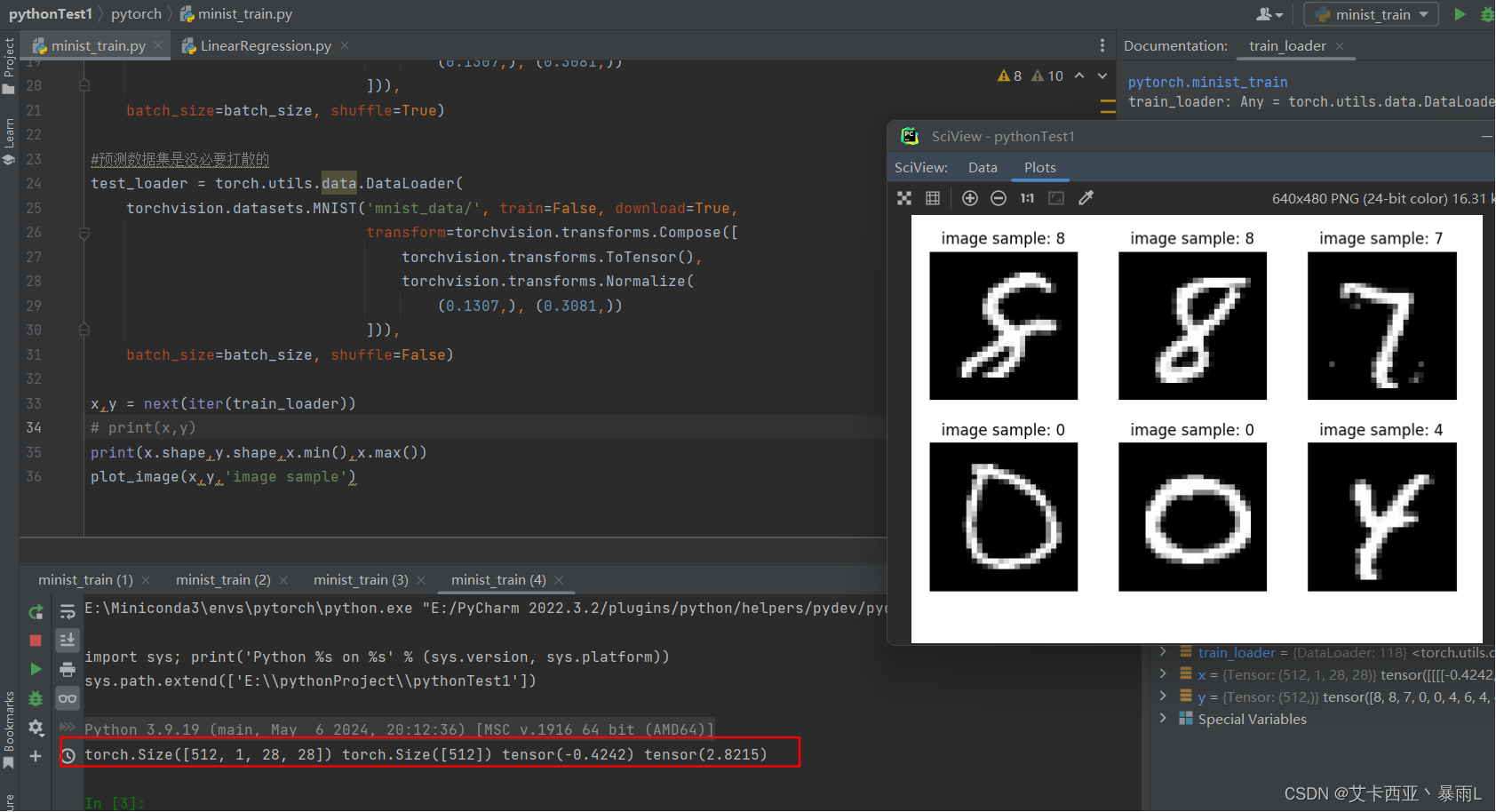Expand the train_loader variable node
Viewport: 1496px width, 812px height.
tap(1163, 652)
